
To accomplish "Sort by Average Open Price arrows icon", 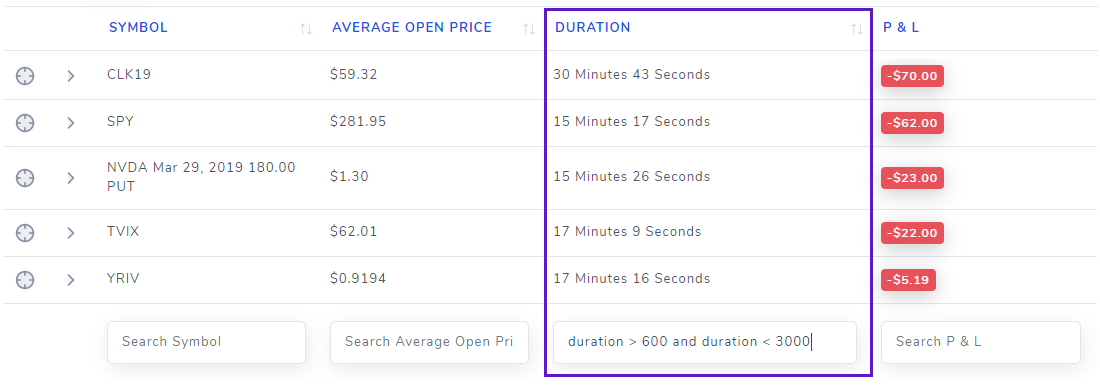I will click(x=529, y=29).
